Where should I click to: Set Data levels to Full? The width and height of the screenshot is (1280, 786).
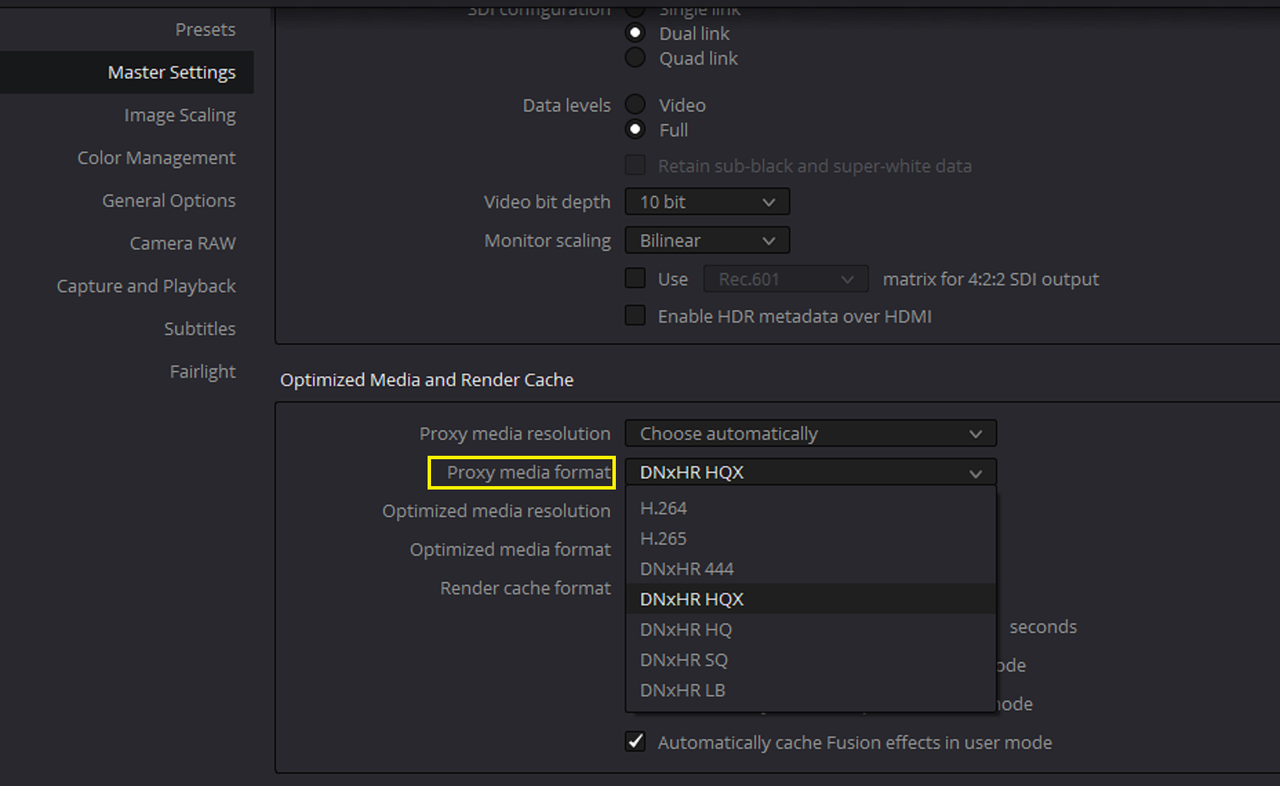(635, 129)
